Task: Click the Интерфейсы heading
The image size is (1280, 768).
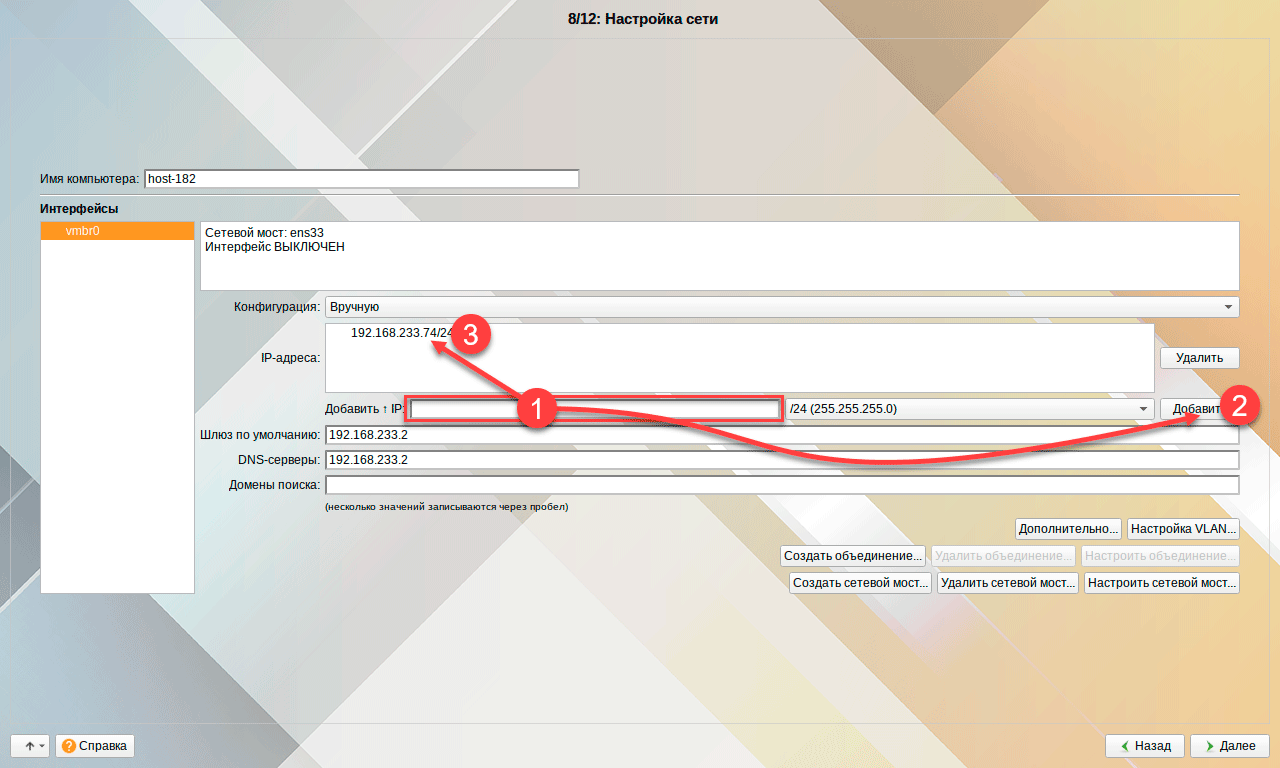Action: [79, 209]
